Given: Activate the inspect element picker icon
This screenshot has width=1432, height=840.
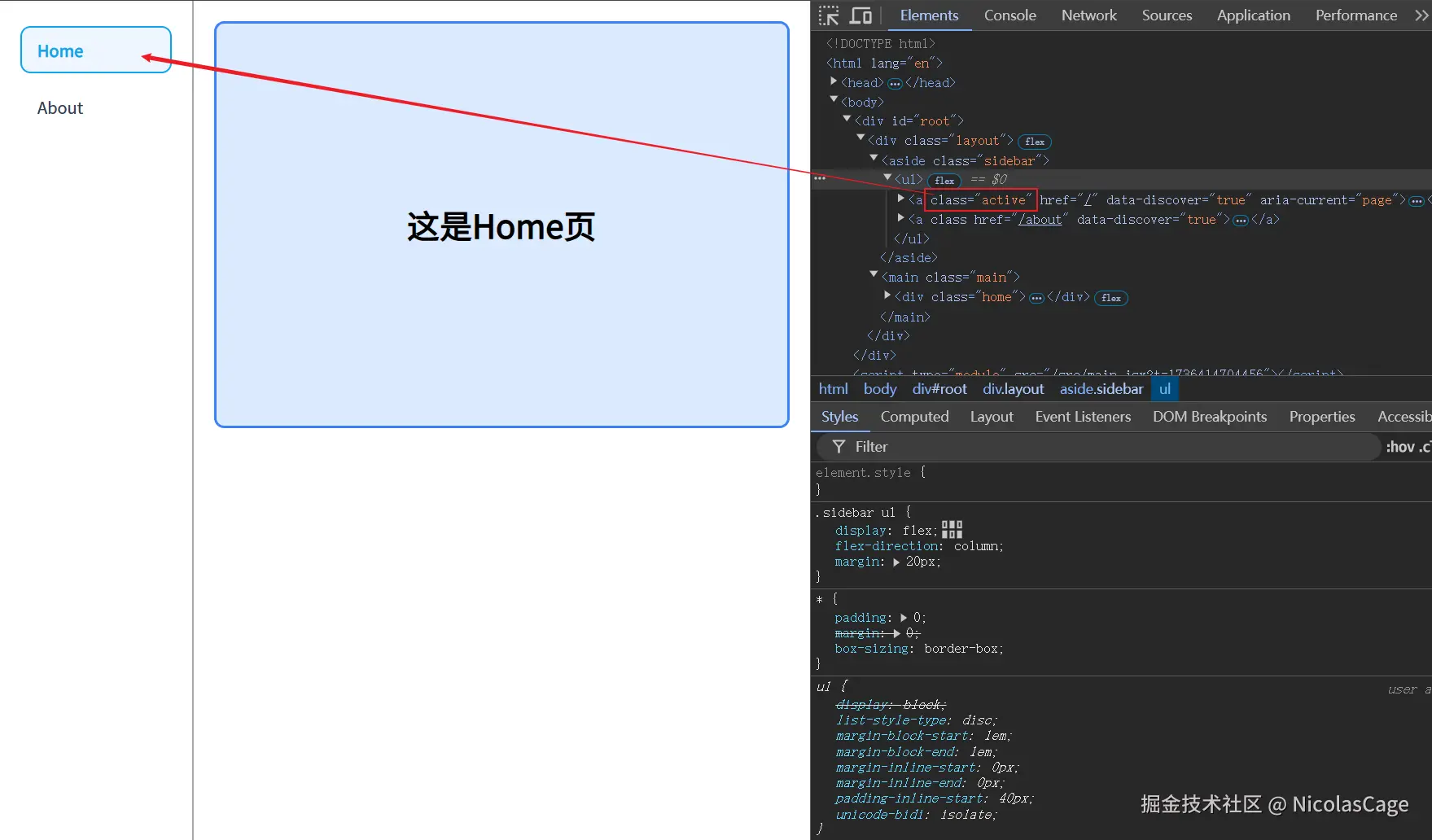Looking at the screenshot, I should (x=829, y=15).
